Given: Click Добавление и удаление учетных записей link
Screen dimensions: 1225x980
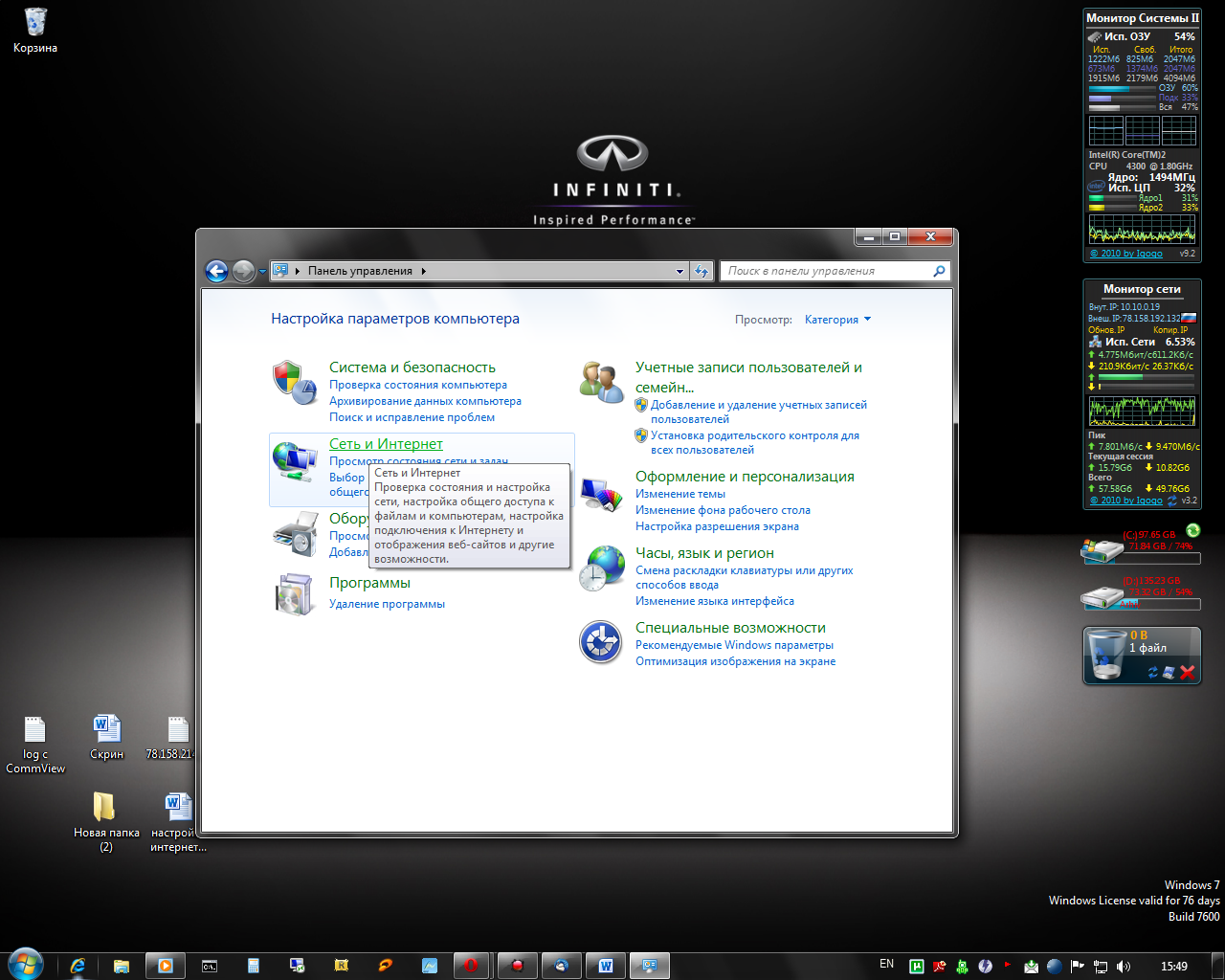Looking at the screenshot, I should [759, 412].
